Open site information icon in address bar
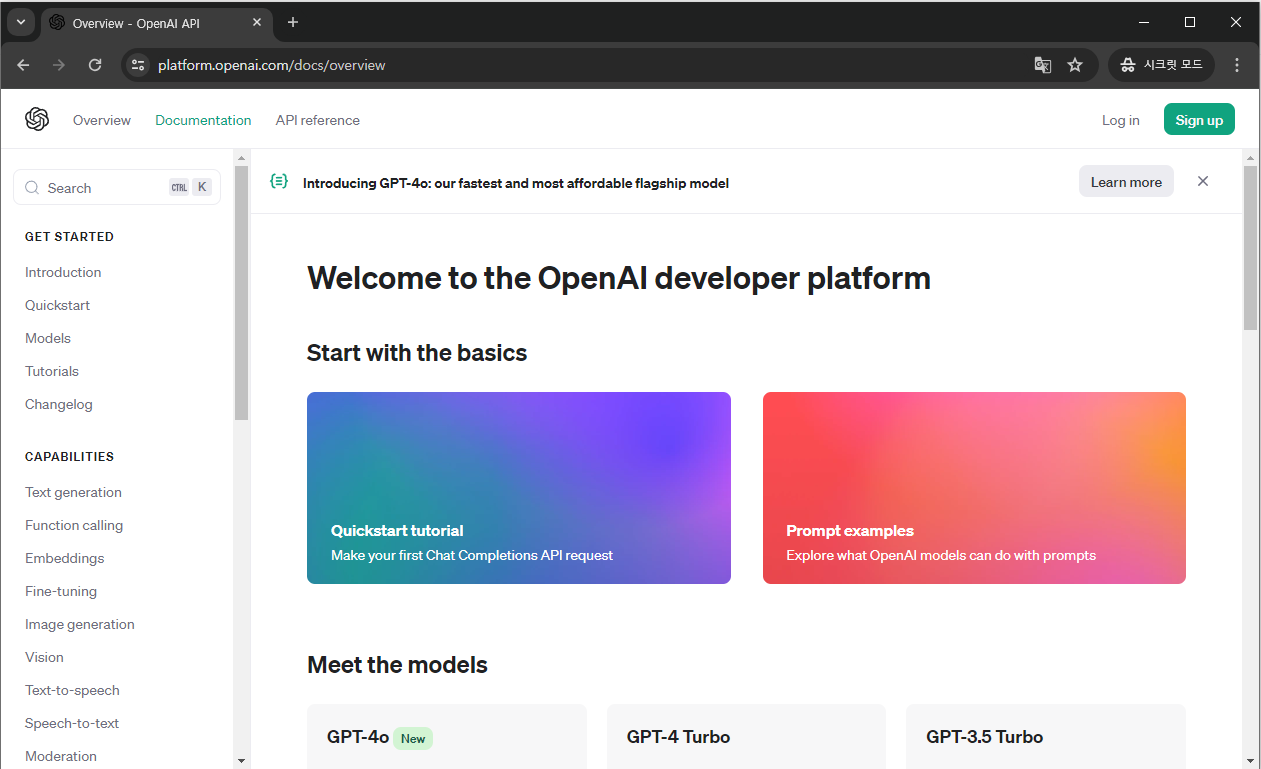Viewport: 1261px width, 769px height. 139,65
